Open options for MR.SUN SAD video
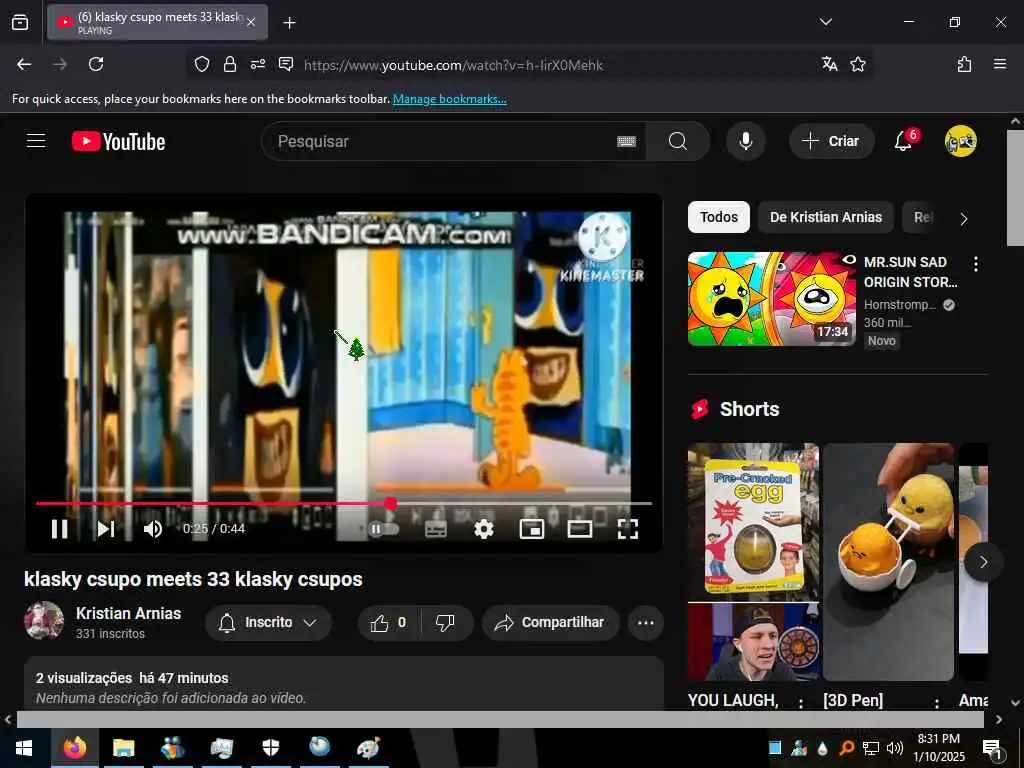The height and width of the screenshot is (768, 1024). tap(976, 264)
